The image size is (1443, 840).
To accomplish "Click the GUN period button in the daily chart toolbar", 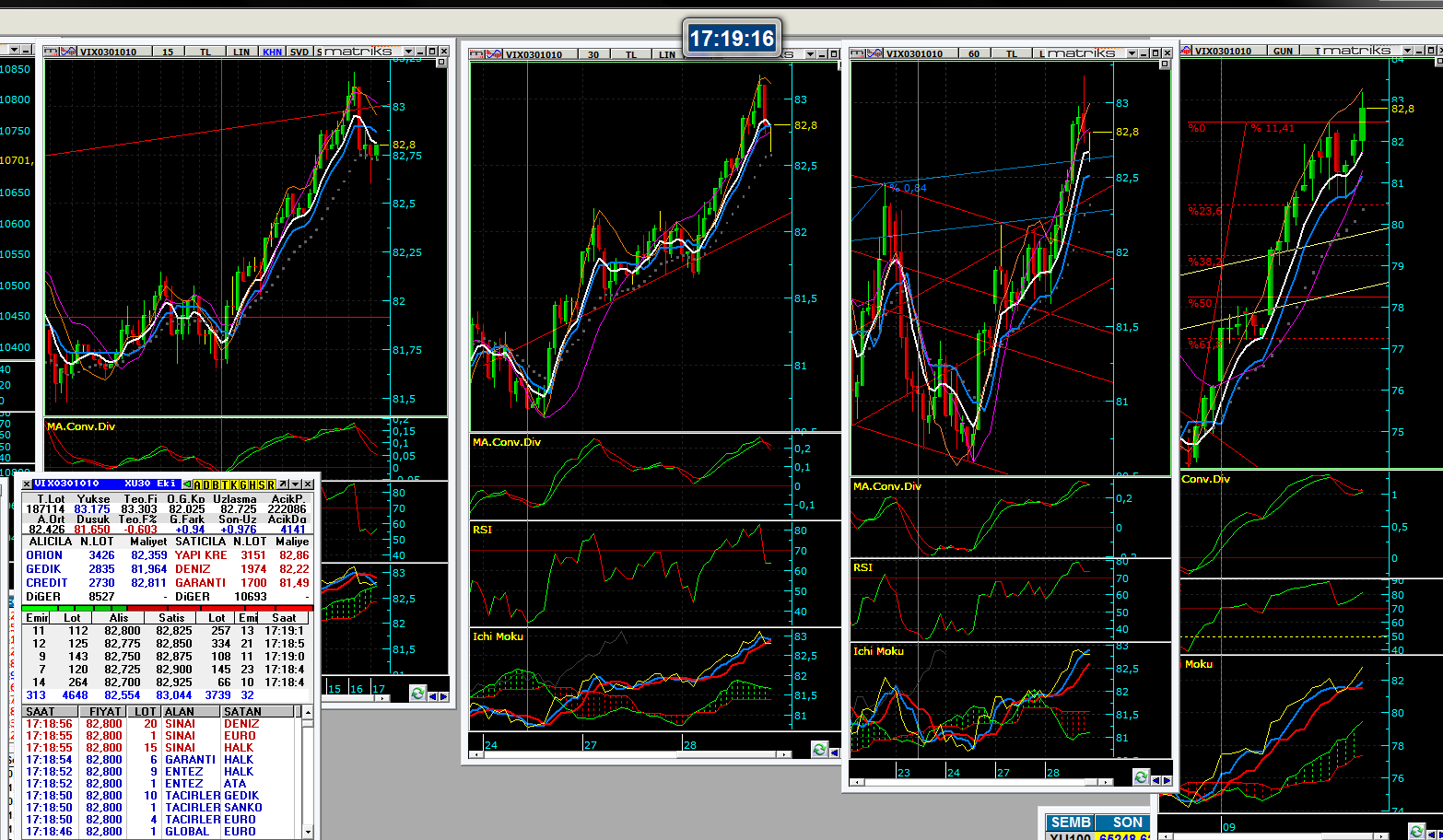I will (x=1283, y=51).
